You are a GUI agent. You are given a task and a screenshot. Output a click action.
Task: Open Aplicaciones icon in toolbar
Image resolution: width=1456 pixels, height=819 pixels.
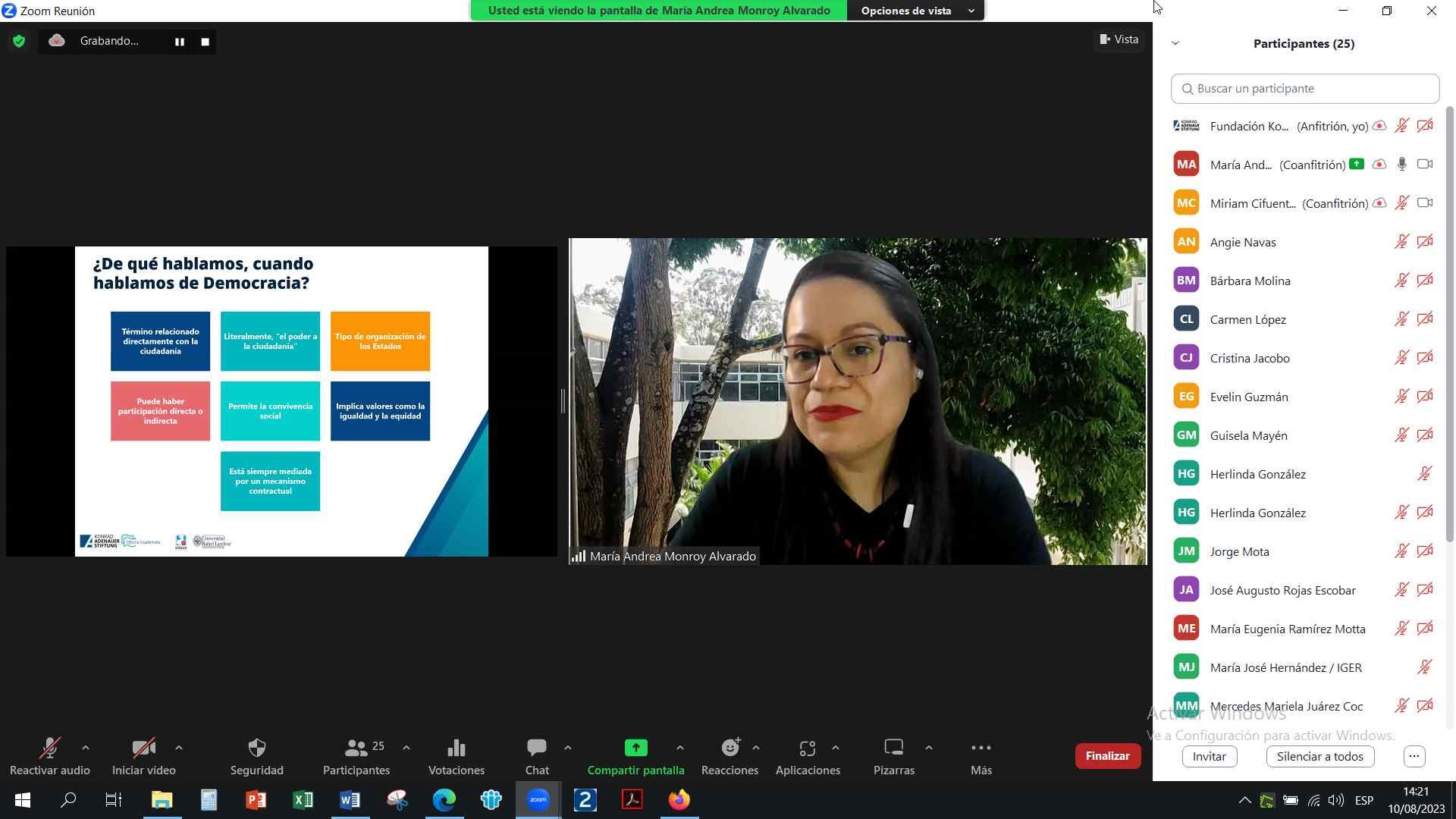click(807, 748)
